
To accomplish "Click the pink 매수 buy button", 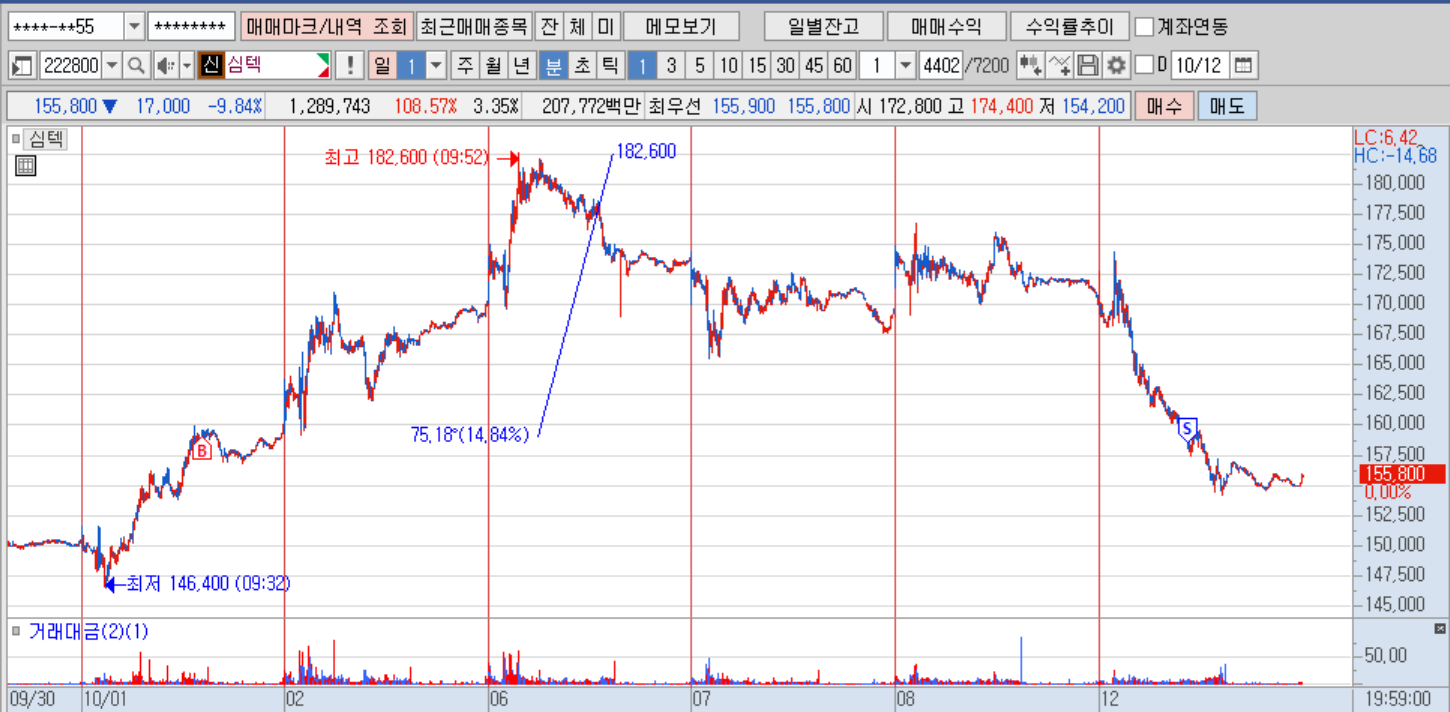I will point(1164,106).
